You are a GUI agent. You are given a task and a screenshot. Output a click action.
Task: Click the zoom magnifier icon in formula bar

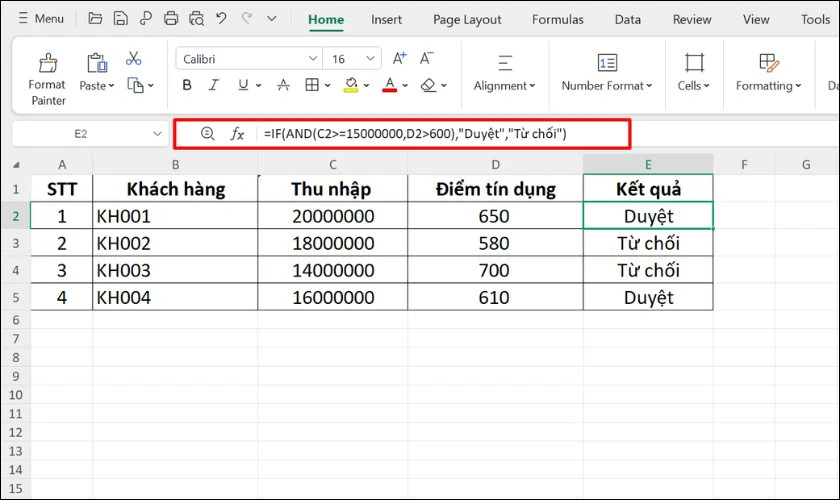click(207, 133)
